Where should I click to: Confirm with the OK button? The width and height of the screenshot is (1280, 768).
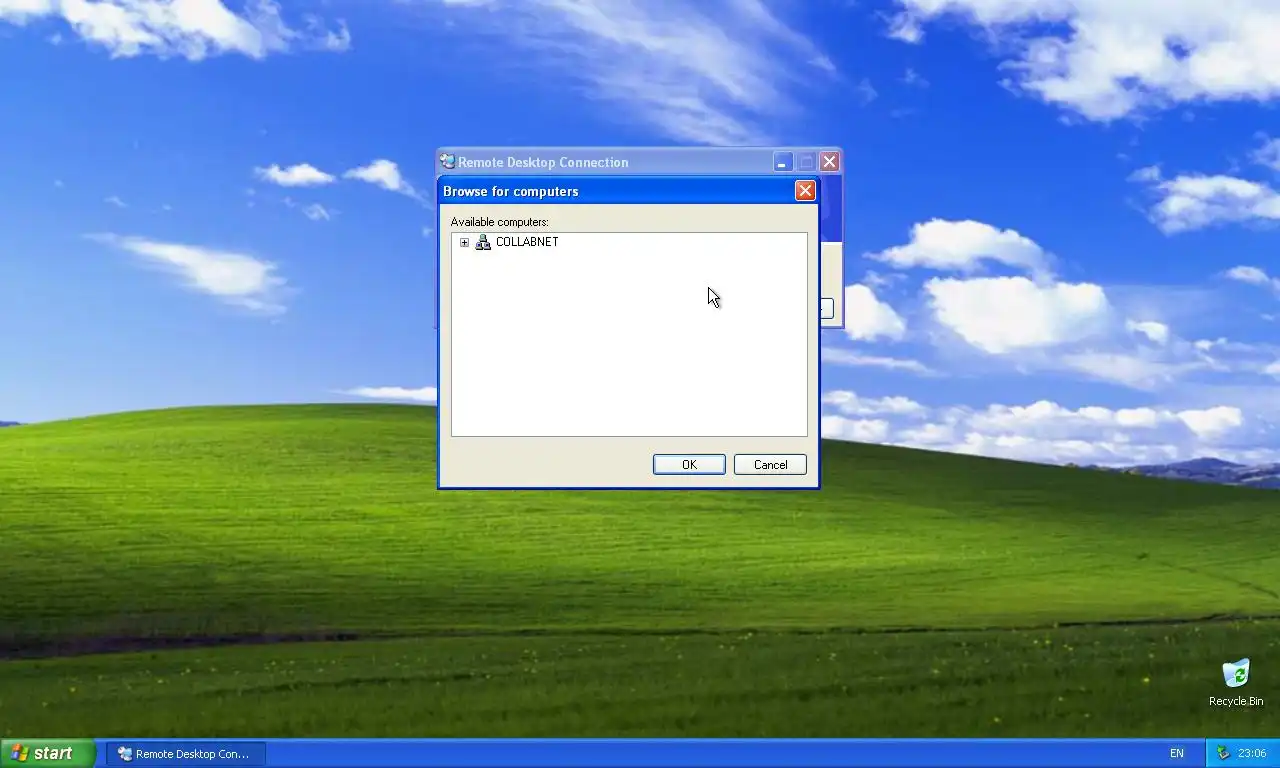(689, 464)
